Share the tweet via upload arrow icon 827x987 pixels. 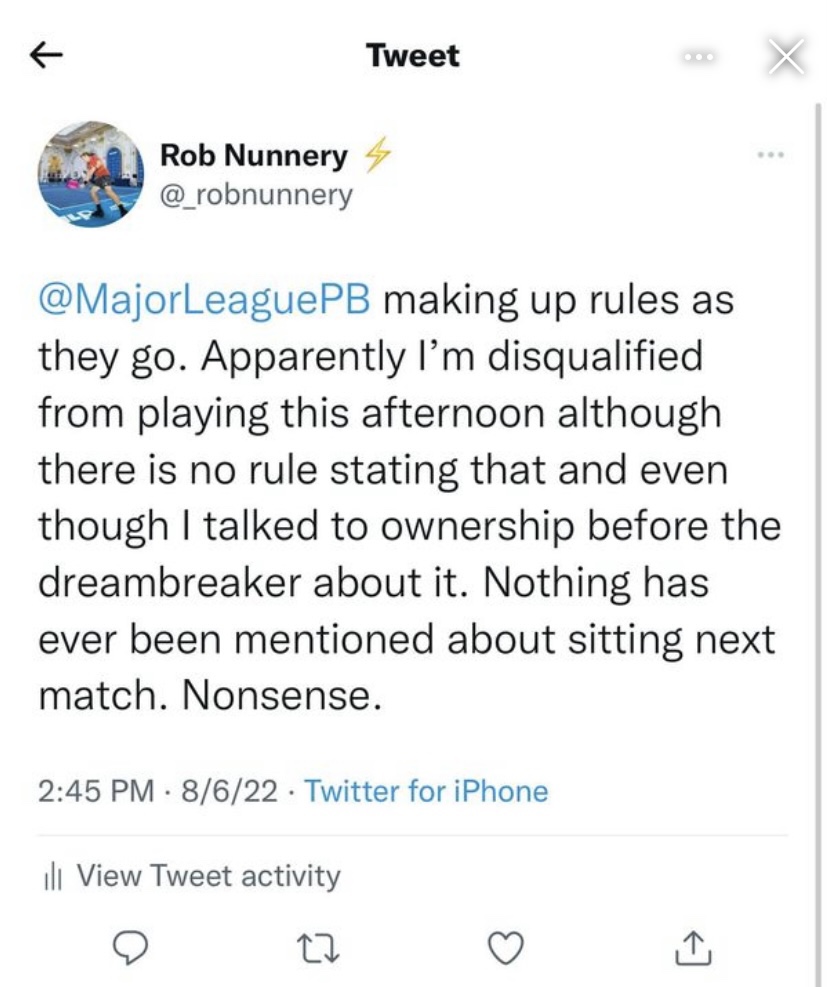coord(693,946)
